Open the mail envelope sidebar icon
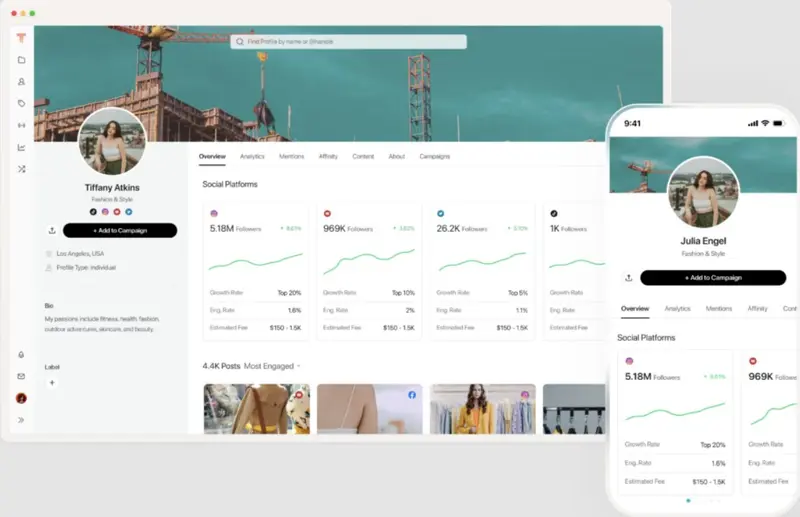Viewport: 800px width, 517px height. point(21,376)
